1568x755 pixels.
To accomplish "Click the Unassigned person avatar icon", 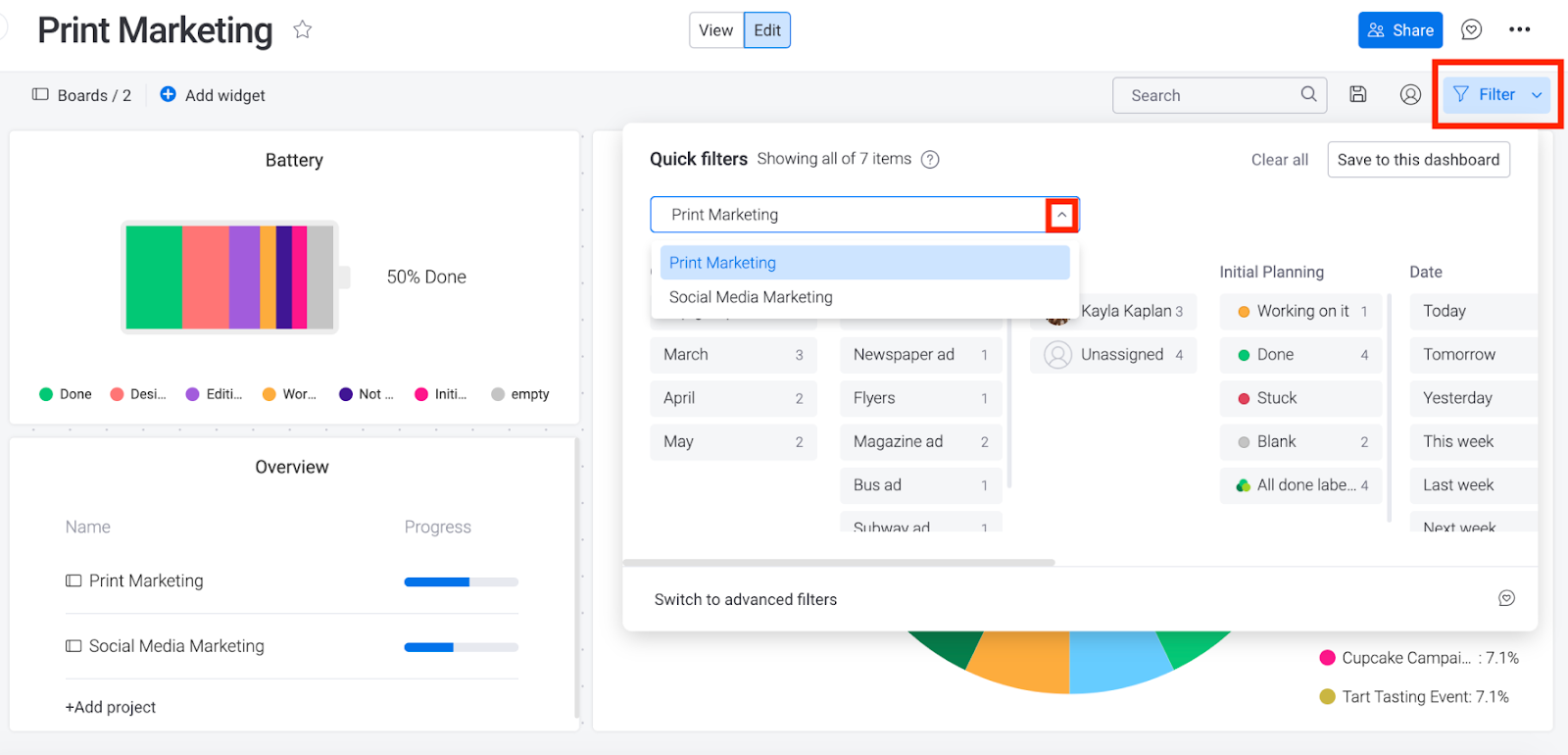I will (1057, 355).
